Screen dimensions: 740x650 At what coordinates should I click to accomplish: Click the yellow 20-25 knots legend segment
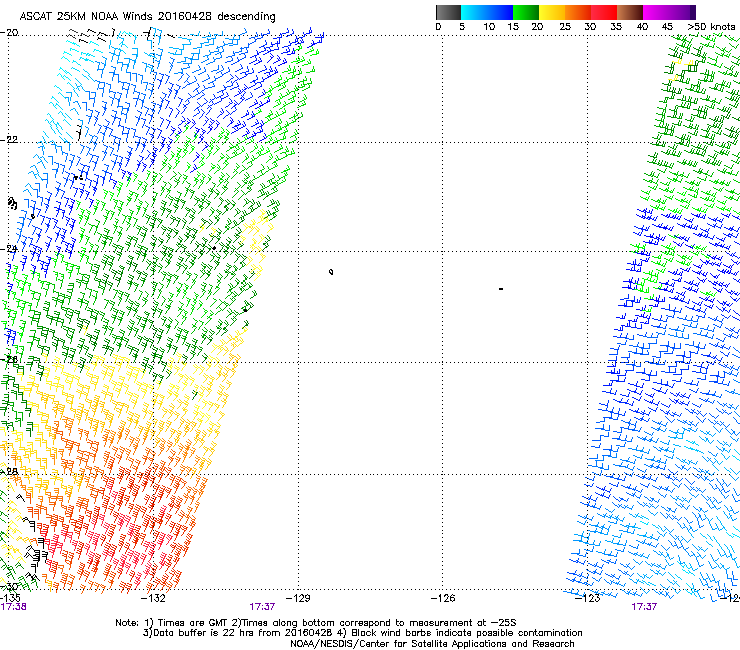[x=552, y=12]
